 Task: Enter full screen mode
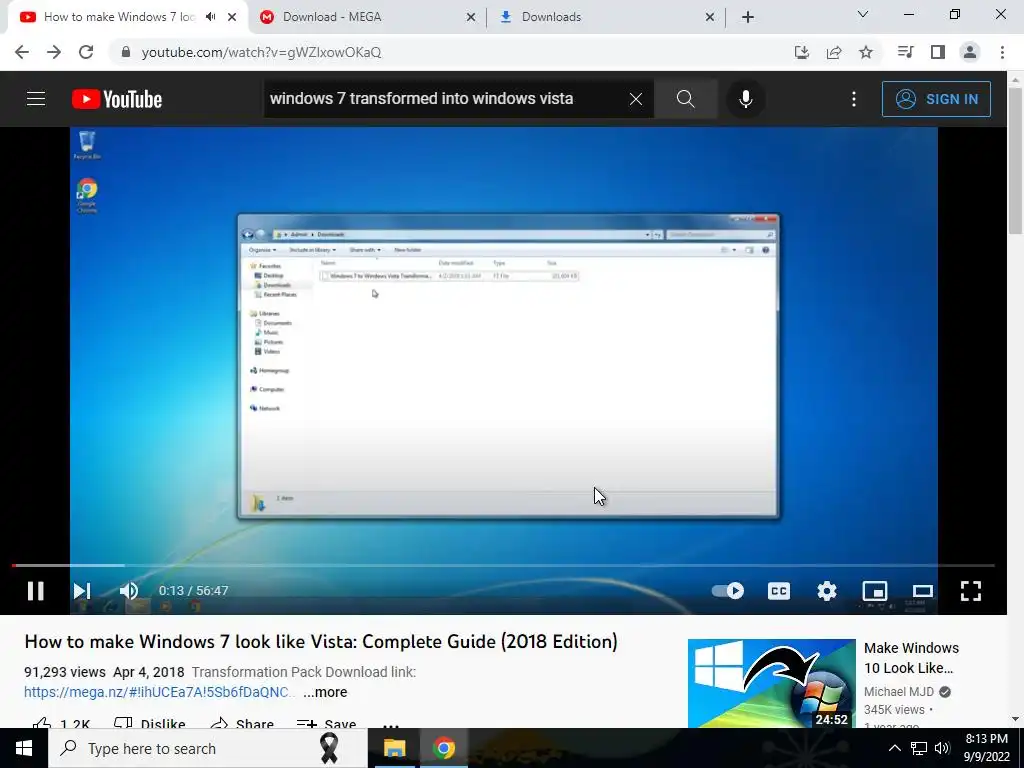[x=971, y=591]
